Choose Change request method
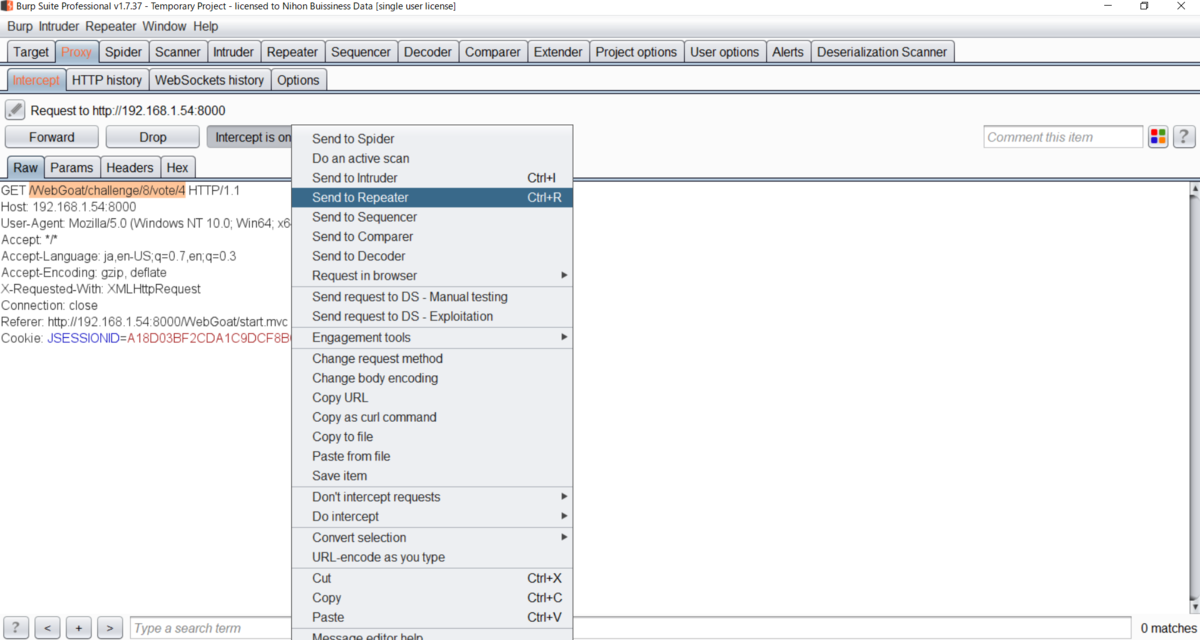This screenshot has width=1200, height=640. click(432, 359)
